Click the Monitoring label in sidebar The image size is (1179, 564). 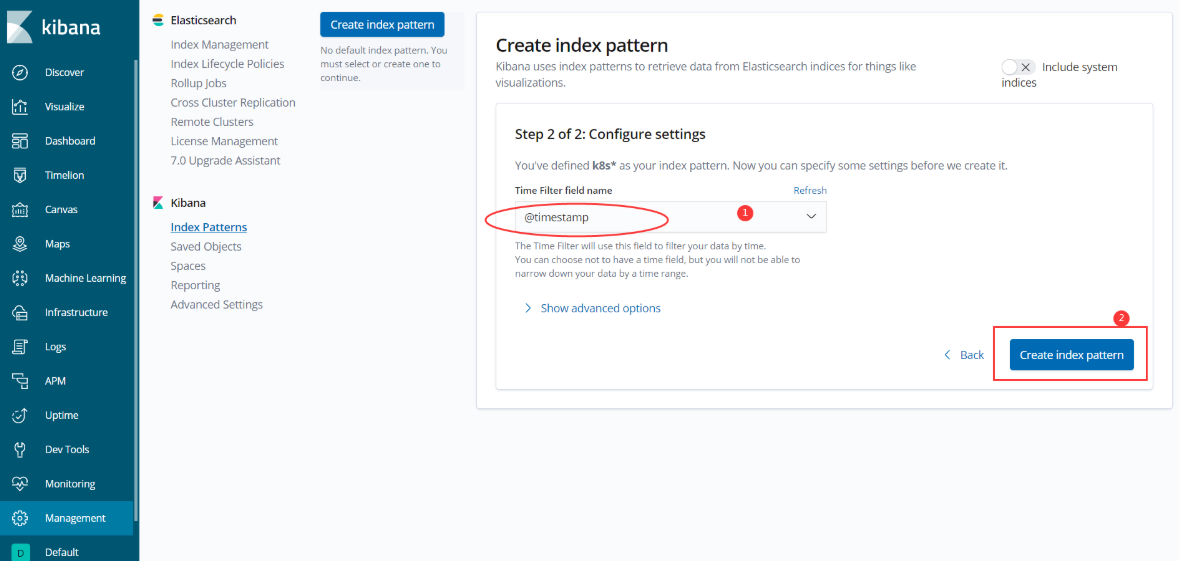click(x=70, y=484)
